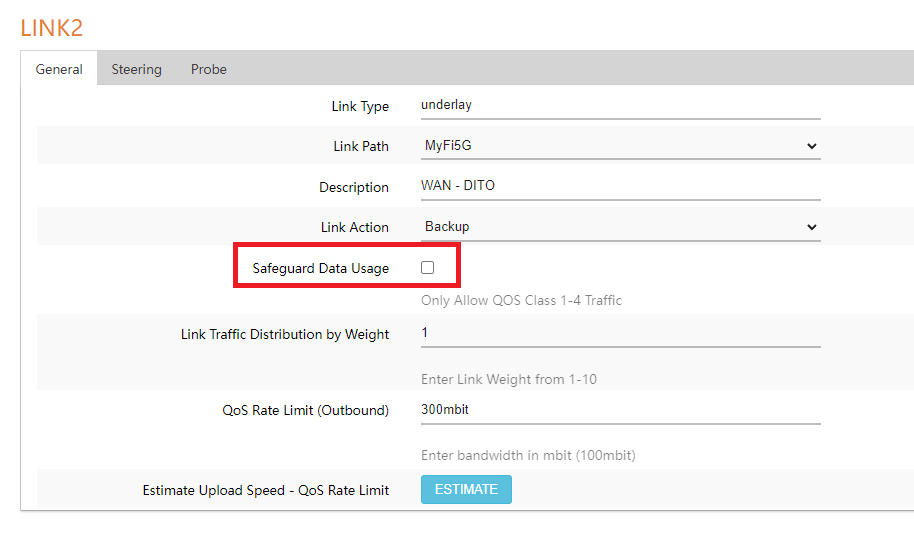Click the Link Traffic Distribution weight input

[x=620, y=333]
